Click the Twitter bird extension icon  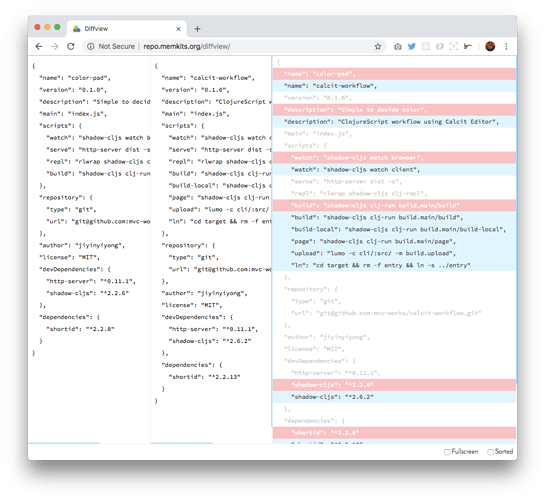point(412,46)
